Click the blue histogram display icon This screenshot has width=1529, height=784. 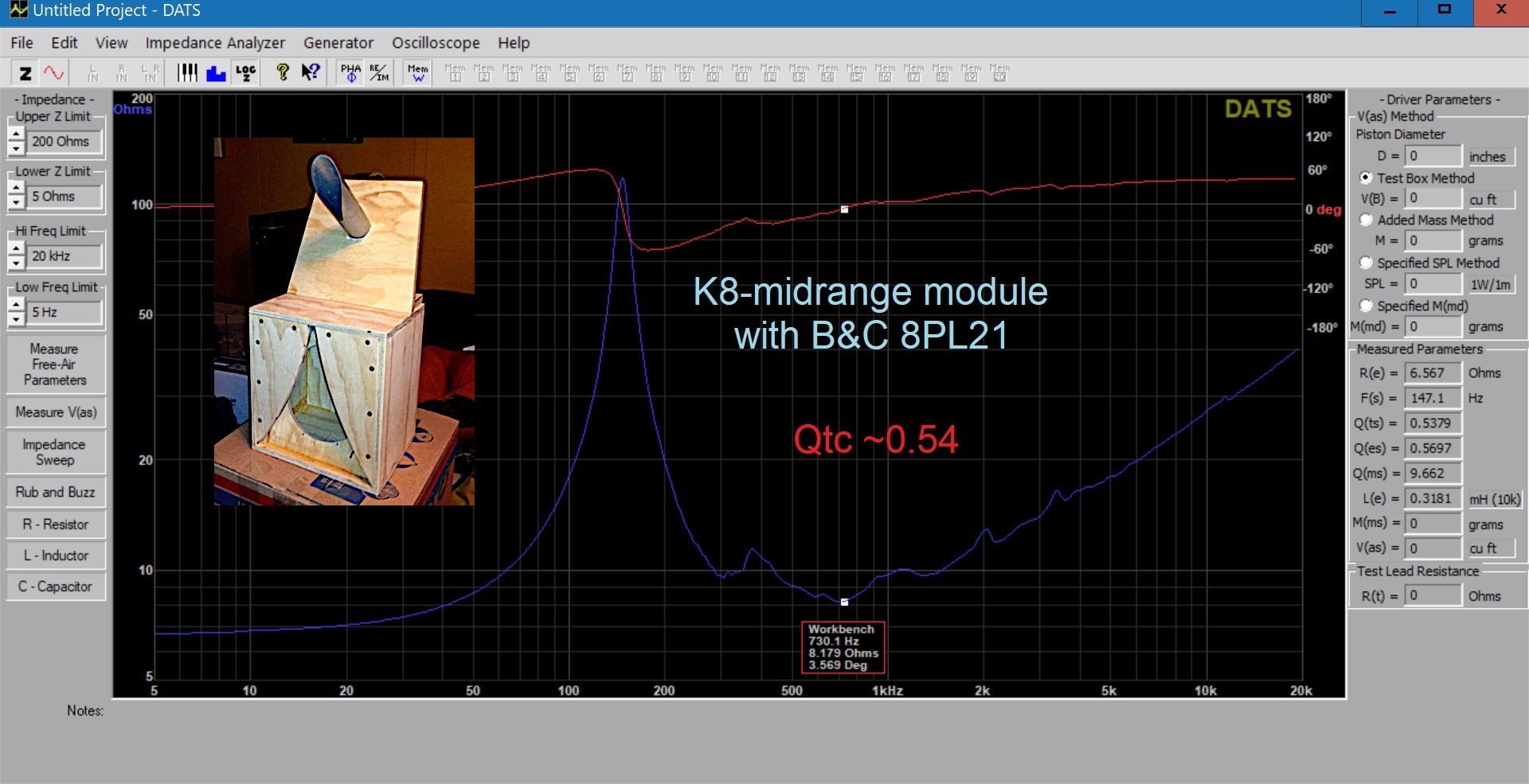pyautogui.click(x=216, y=73)
